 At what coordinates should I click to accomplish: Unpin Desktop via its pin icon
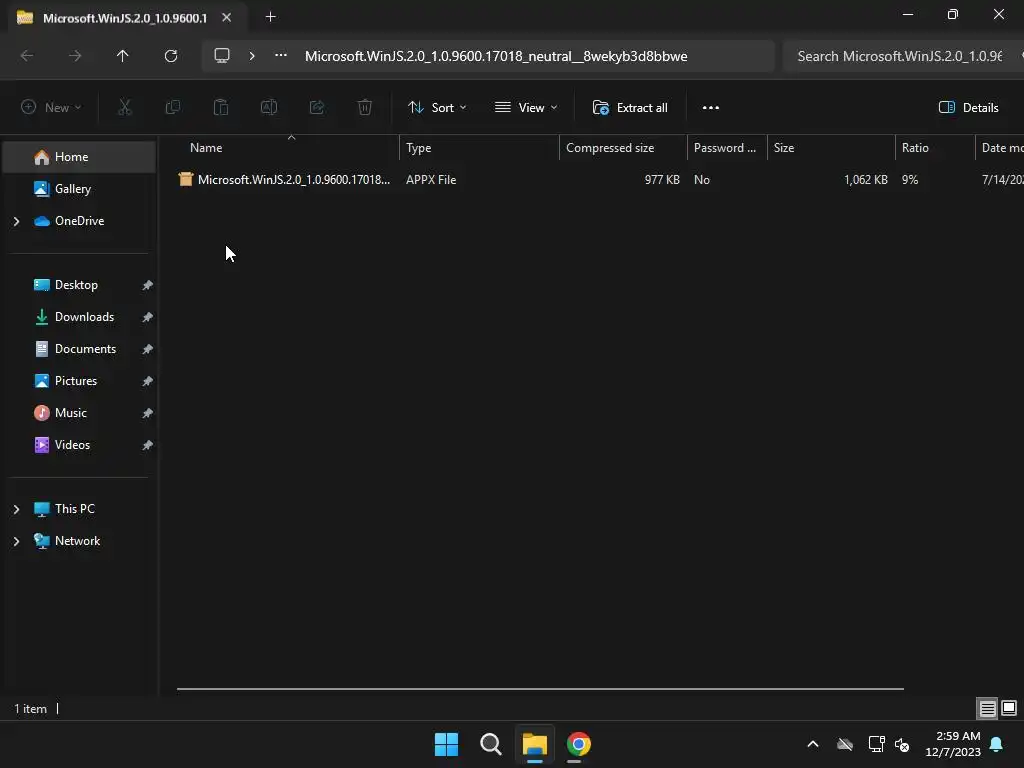tap(148, 285)
